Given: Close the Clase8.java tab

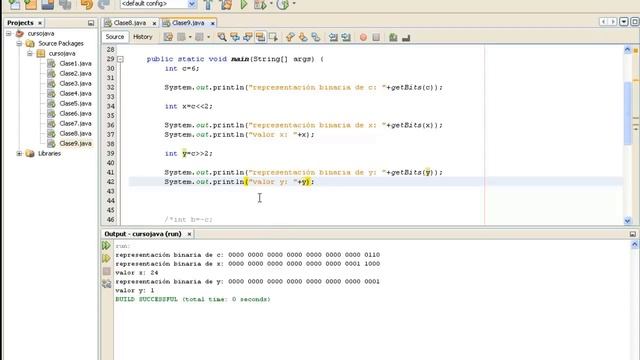Looking at the screenshot, I should click(154, 24).
